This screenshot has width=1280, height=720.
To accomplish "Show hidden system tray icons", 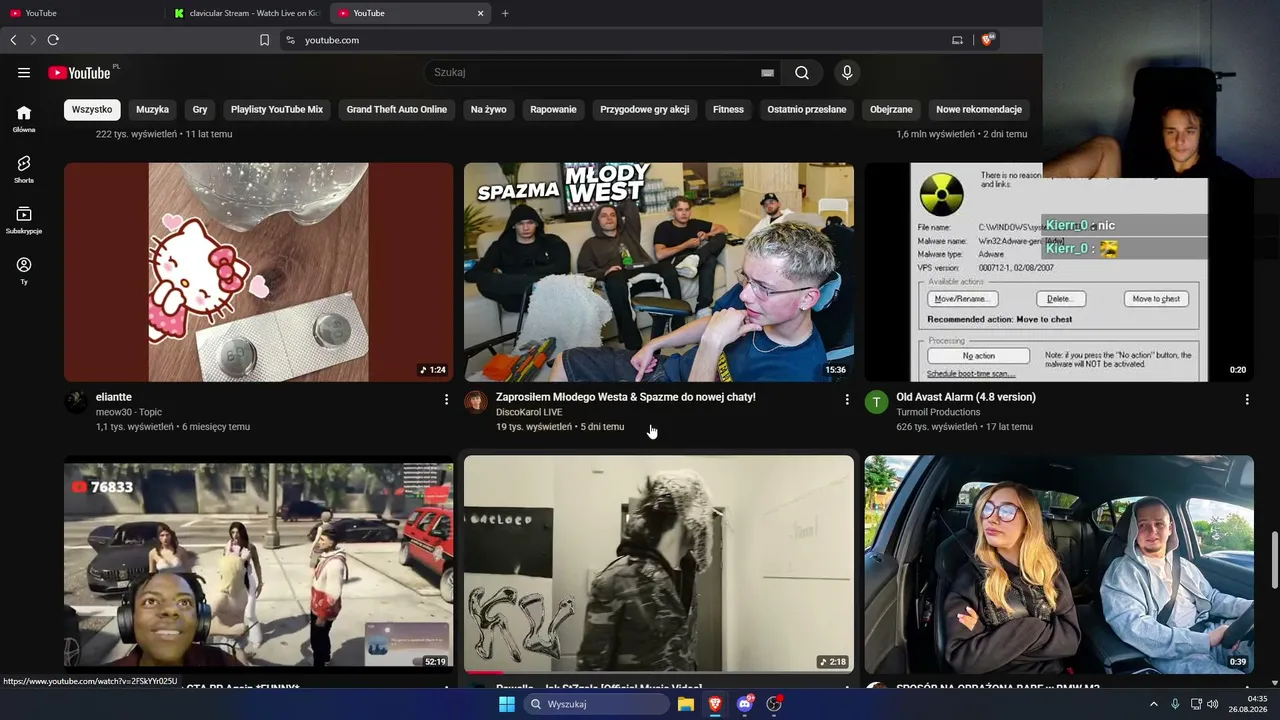I will point(1153,704).
